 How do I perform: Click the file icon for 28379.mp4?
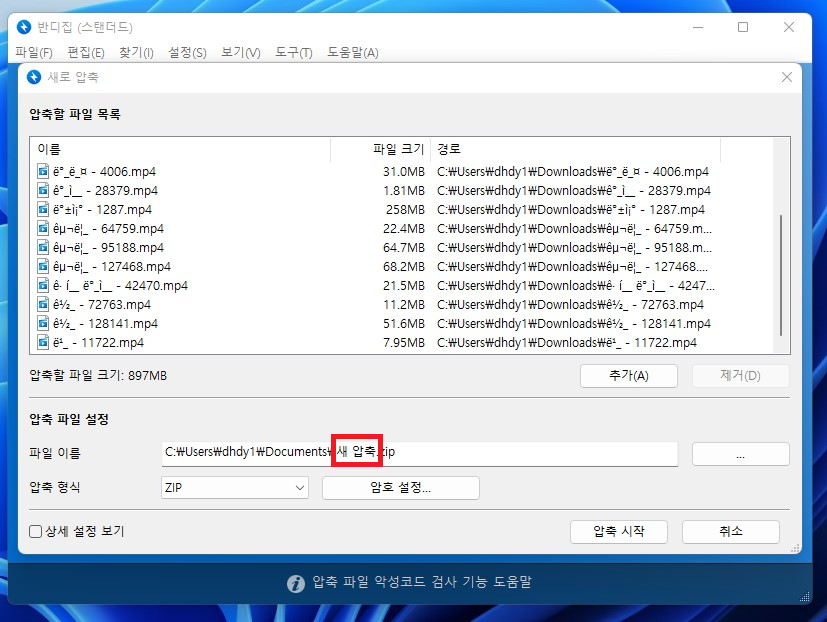43,190
